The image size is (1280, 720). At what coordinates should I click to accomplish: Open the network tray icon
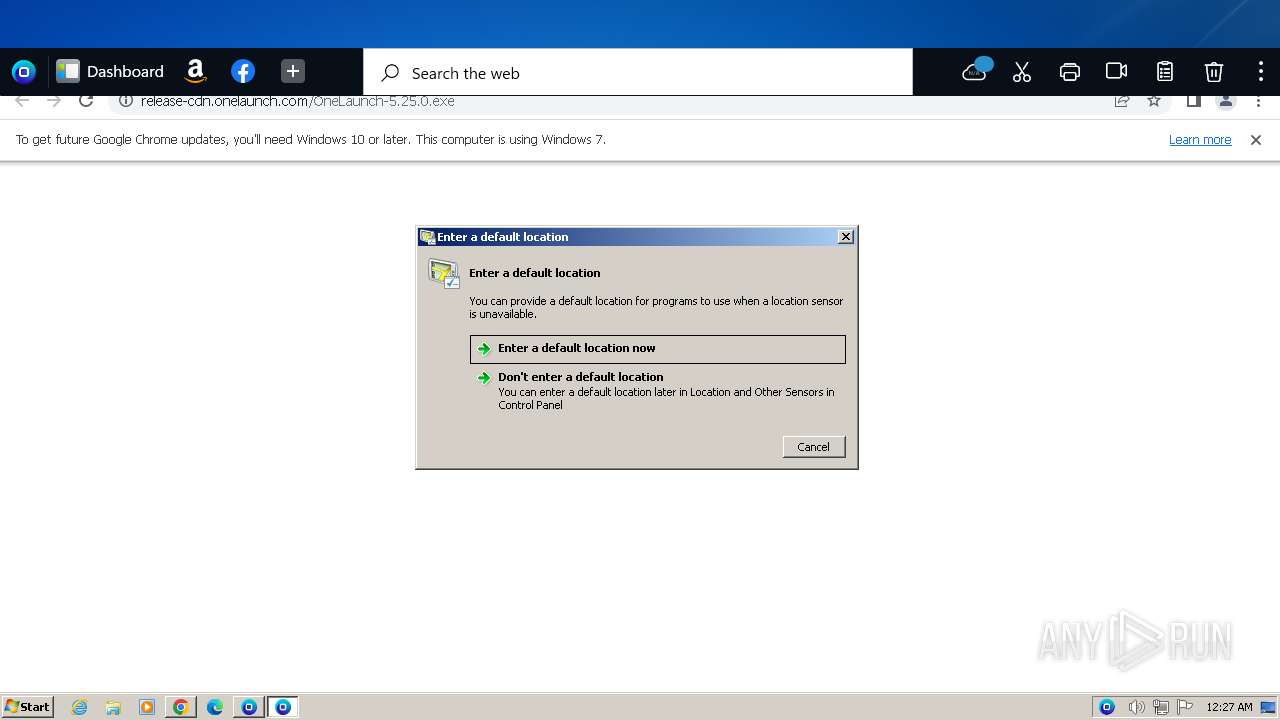1161,707
